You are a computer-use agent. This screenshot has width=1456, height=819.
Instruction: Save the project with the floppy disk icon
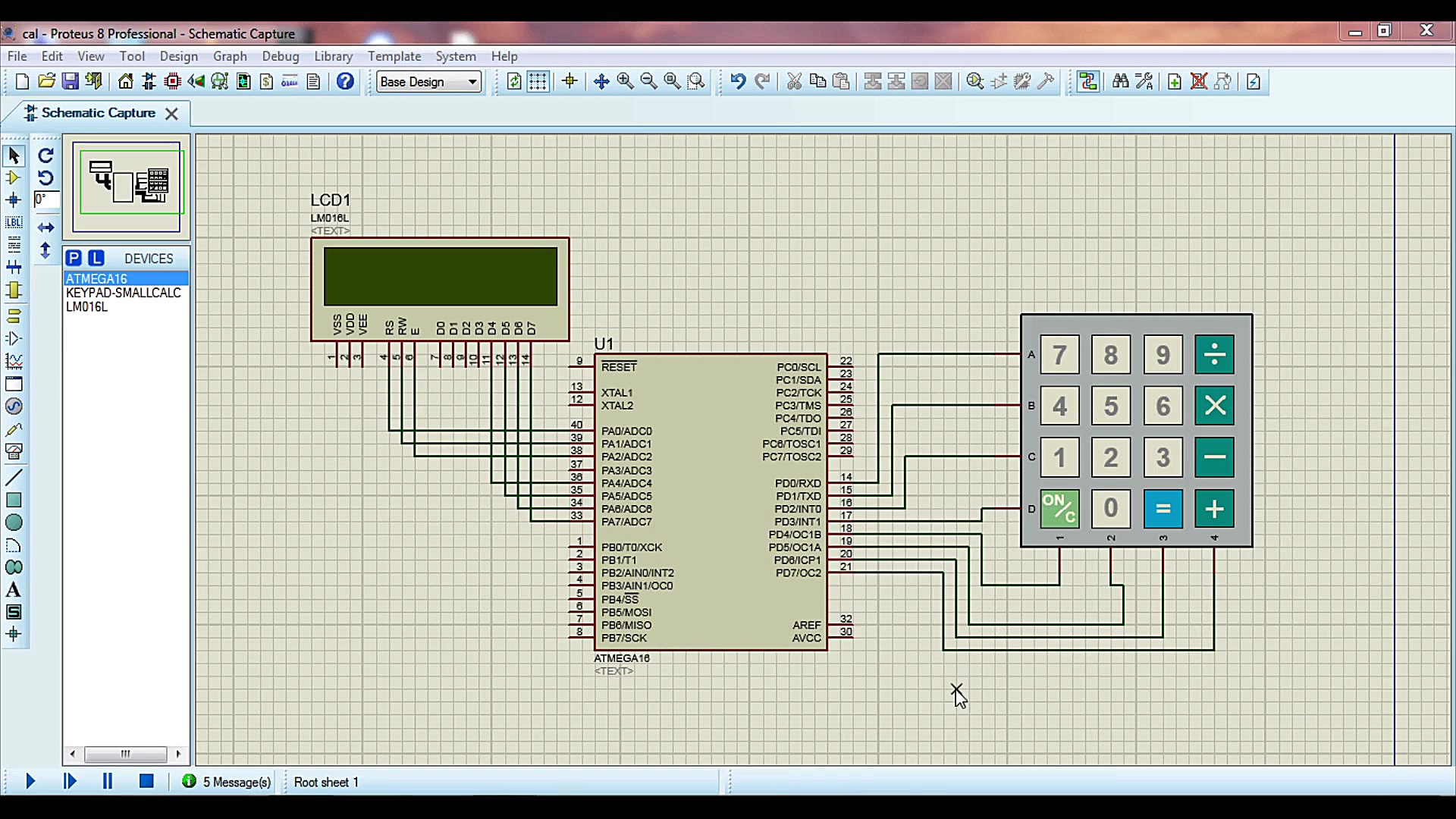coord(70,81)
